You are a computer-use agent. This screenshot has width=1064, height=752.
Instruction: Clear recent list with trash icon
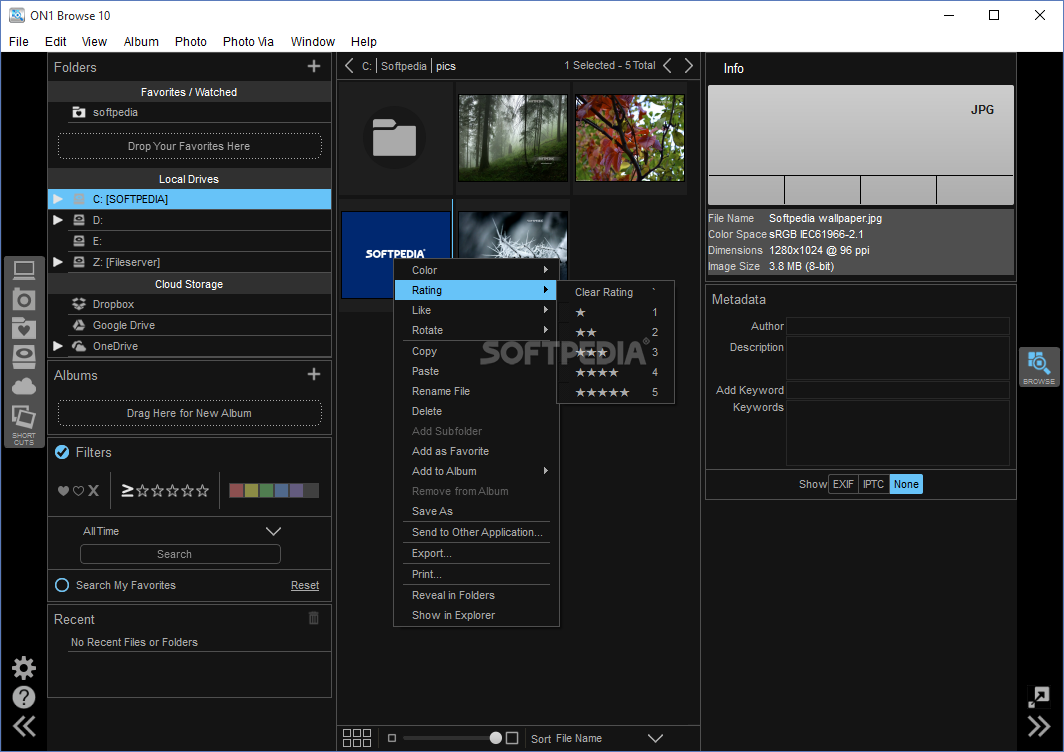tap(314, 618)
